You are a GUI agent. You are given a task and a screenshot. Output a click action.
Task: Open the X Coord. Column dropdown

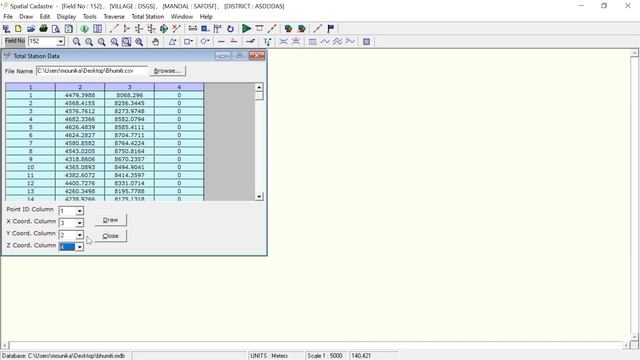[80, 223]
